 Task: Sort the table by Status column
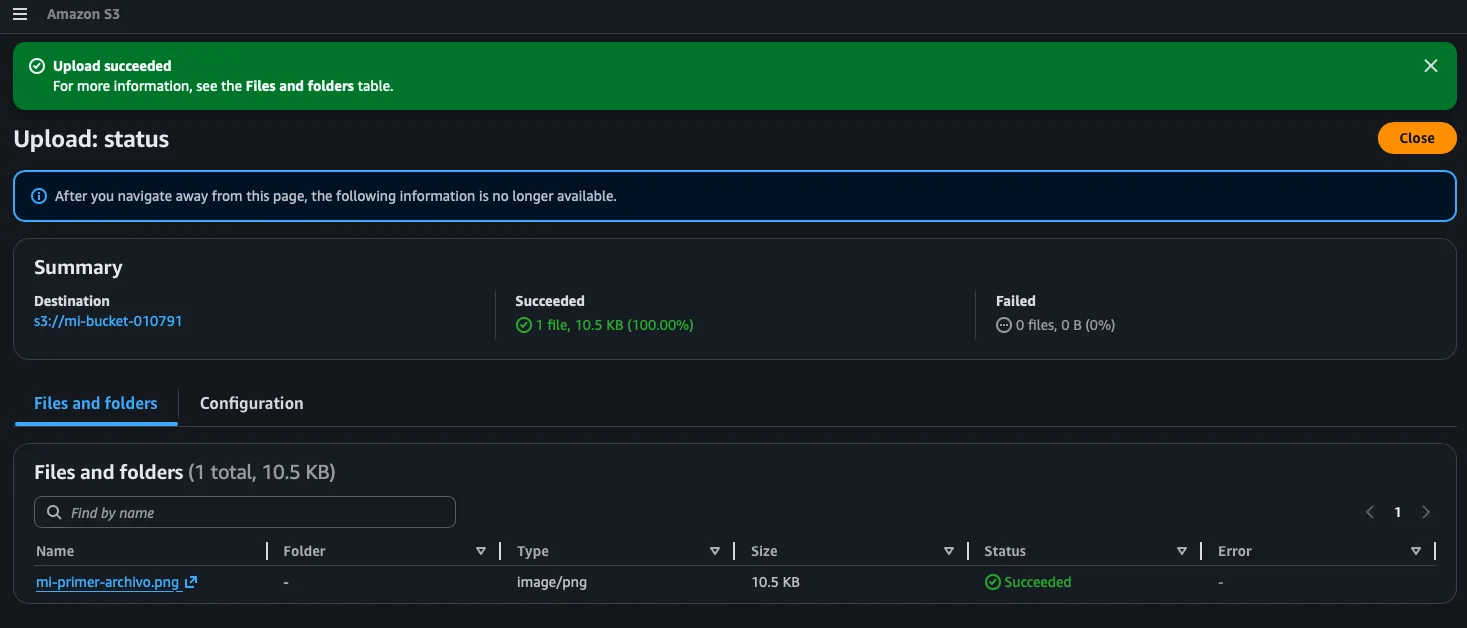pyautogui.click(x=1182, y=551)
